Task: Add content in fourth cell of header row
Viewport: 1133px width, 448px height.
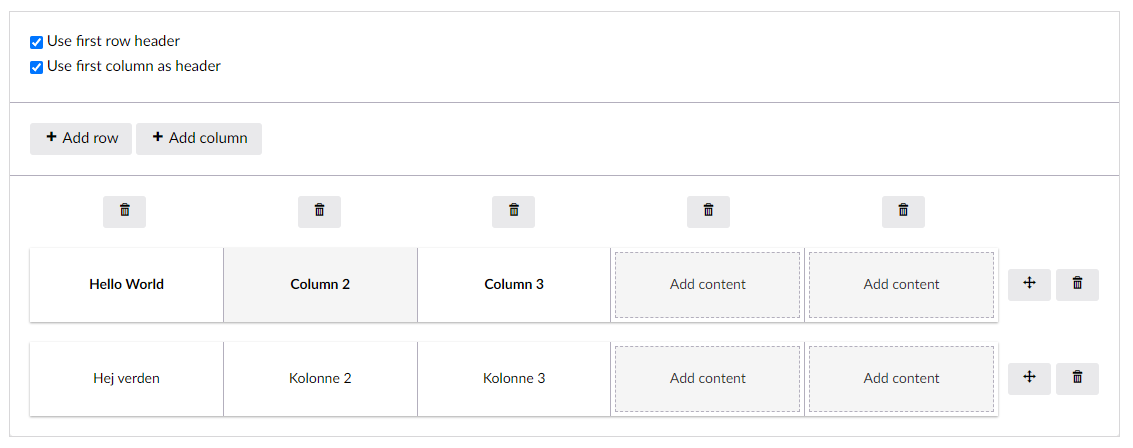Action: tap(707, 285)
